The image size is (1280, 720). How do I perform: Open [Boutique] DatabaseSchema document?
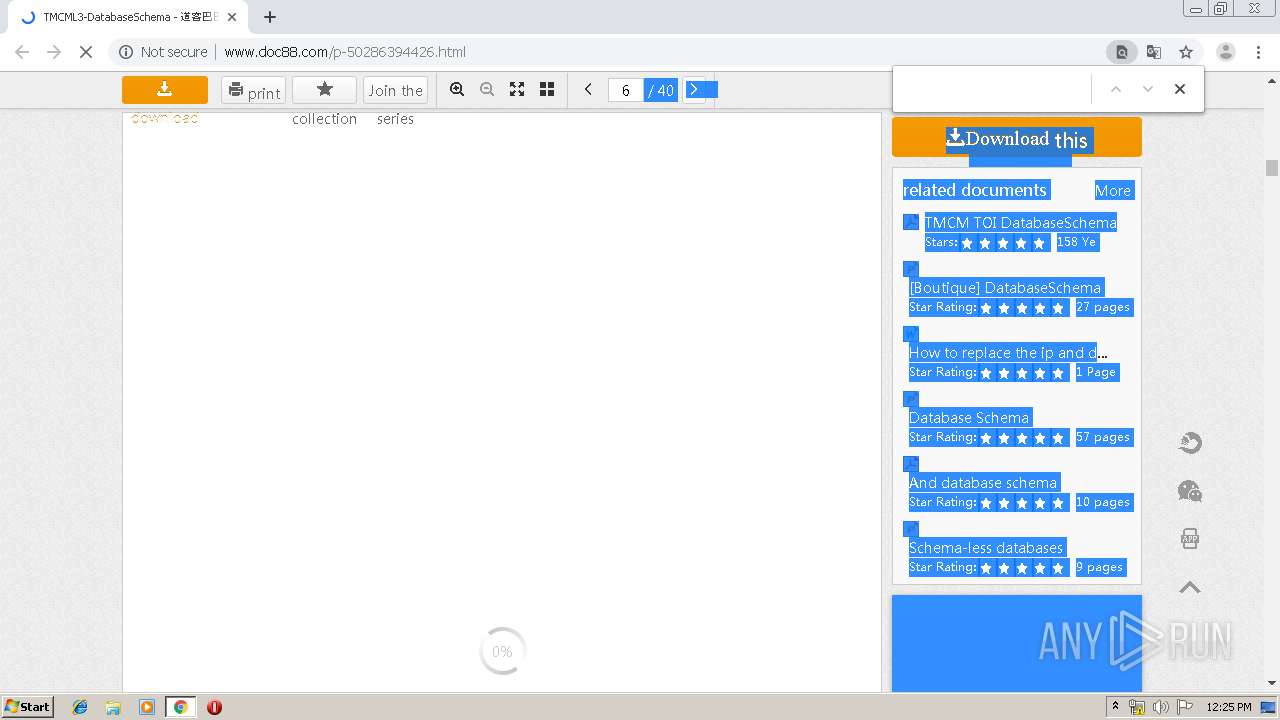tap(1005, 287)
